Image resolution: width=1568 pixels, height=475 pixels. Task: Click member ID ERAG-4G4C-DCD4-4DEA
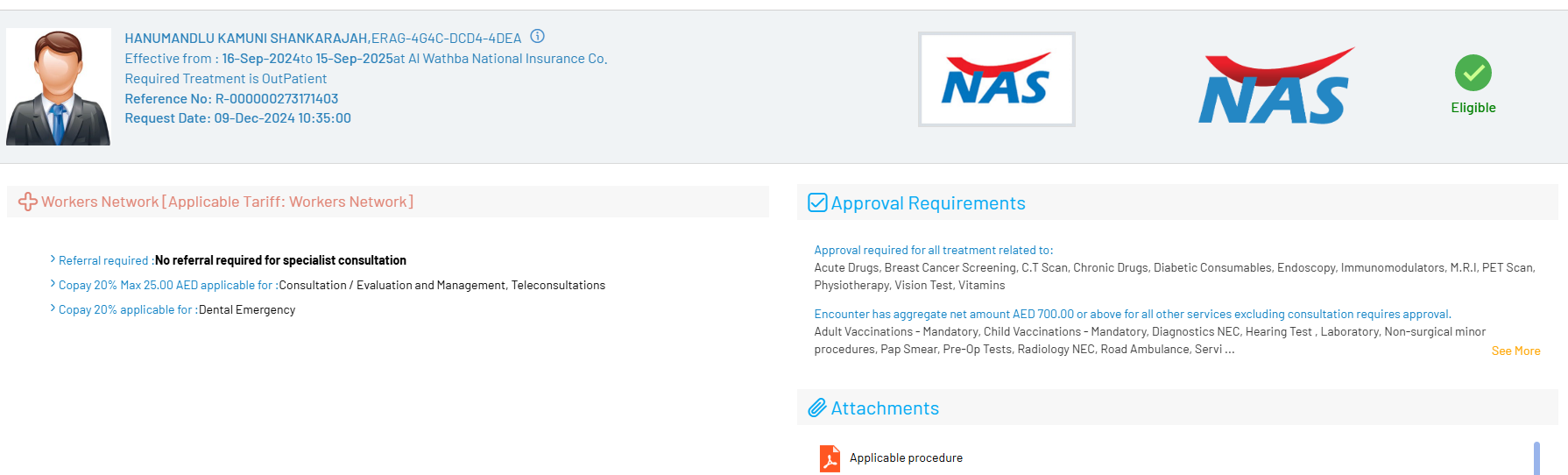pos(447,39)
